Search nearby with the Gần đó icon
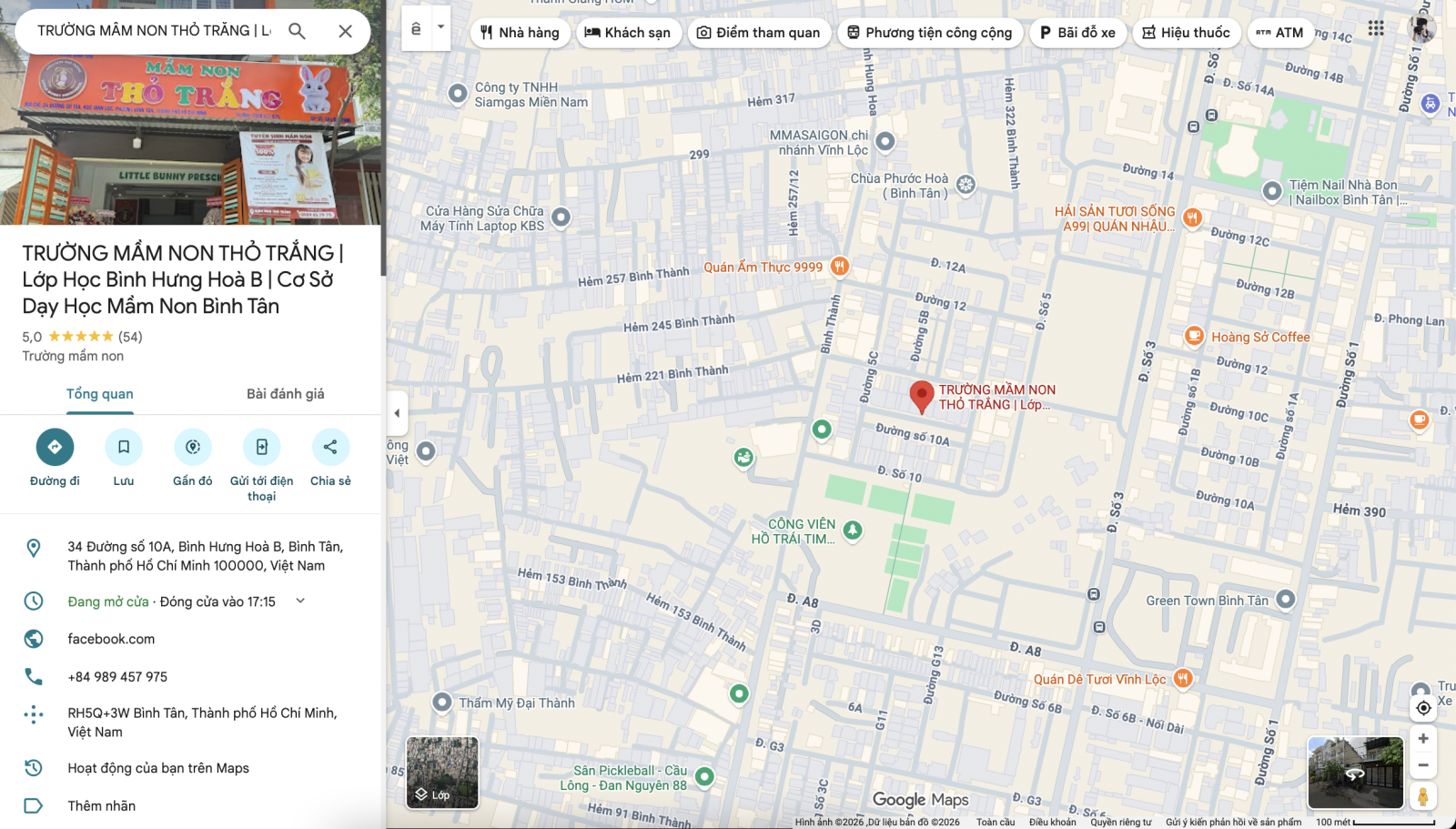This screenshot has width=1456, height=829. pyautogui.click(x=193, y=447)
